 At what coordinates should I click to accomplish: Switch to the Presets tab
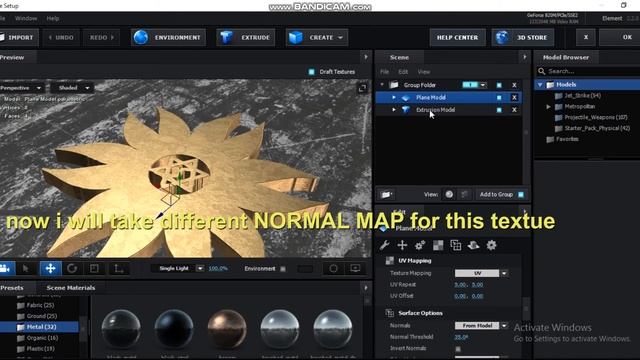pos(12,288)
